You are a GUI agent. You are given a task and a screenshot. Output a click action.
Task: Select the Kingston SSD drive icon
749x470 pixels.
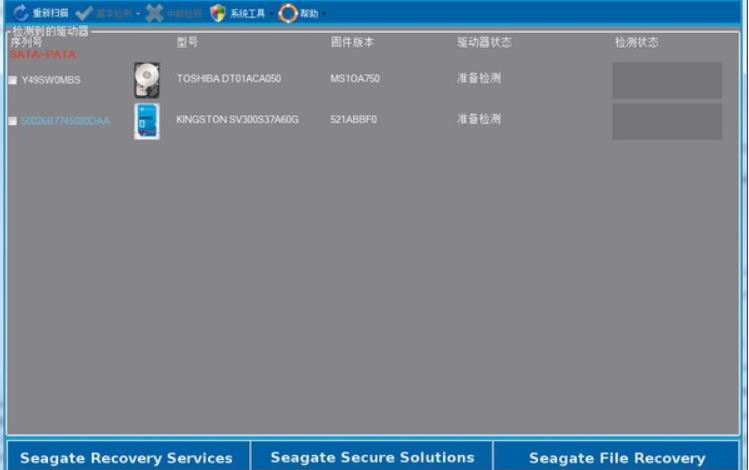click(x=147, y=121)
